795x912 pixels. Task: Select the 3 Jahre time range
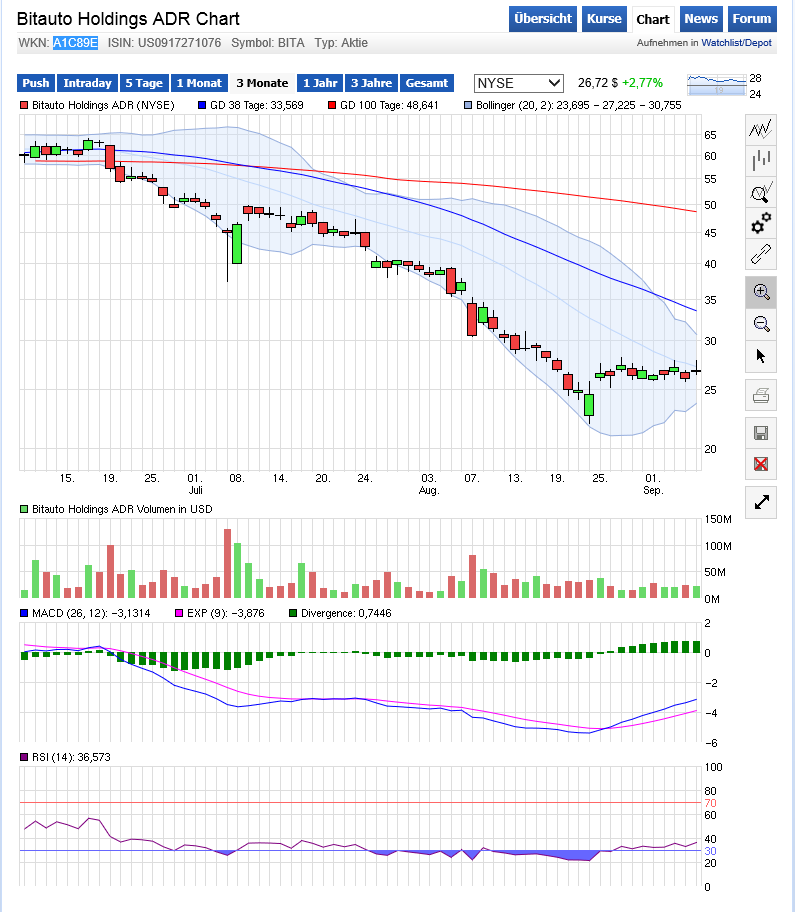[x=371, y=83]
